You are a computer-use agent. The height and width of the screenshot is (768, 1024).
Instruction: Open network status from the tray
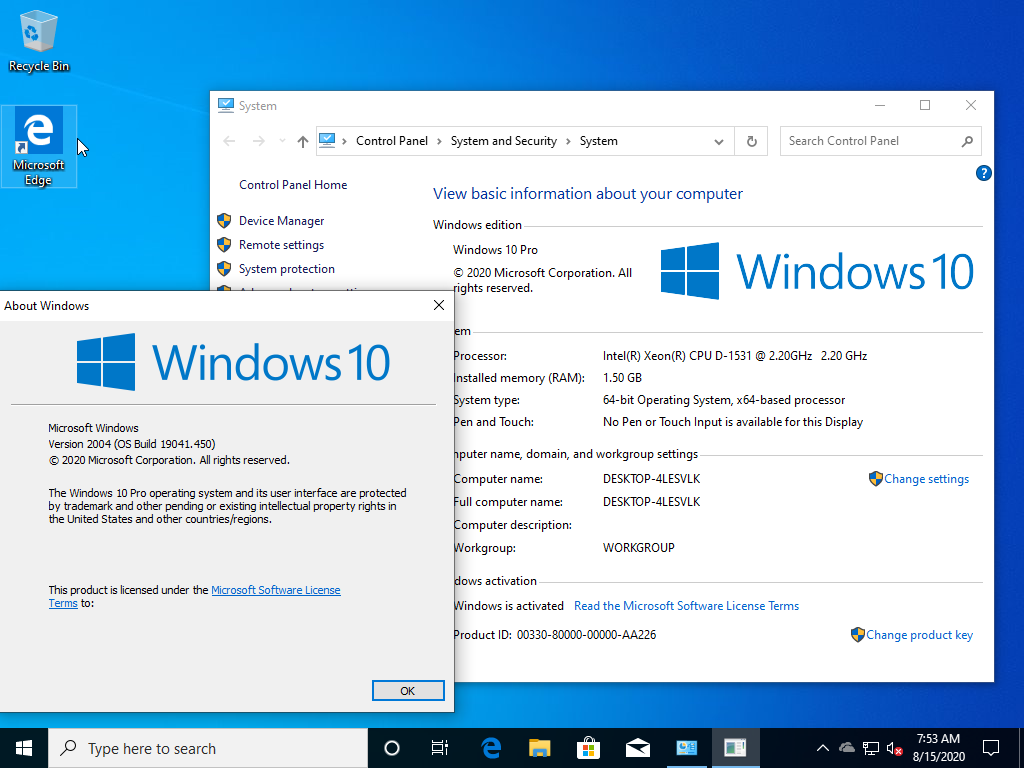pyautogui.click(x=871, y=748)
